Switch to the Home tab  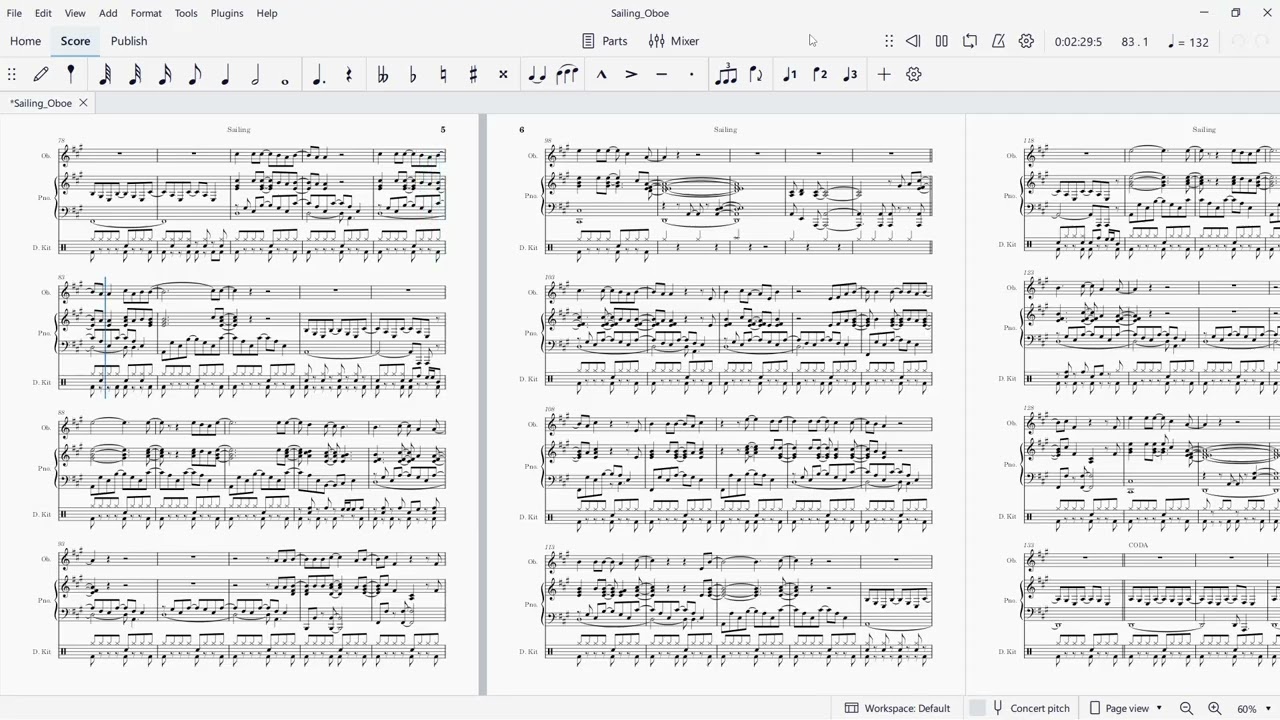(x=25, y=41)
